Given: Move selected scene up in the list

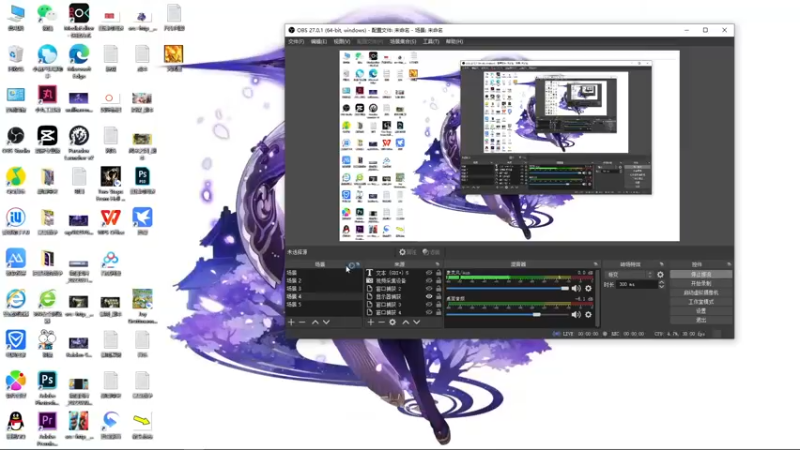Looking at the screenshot, I should tap(315, 322).
